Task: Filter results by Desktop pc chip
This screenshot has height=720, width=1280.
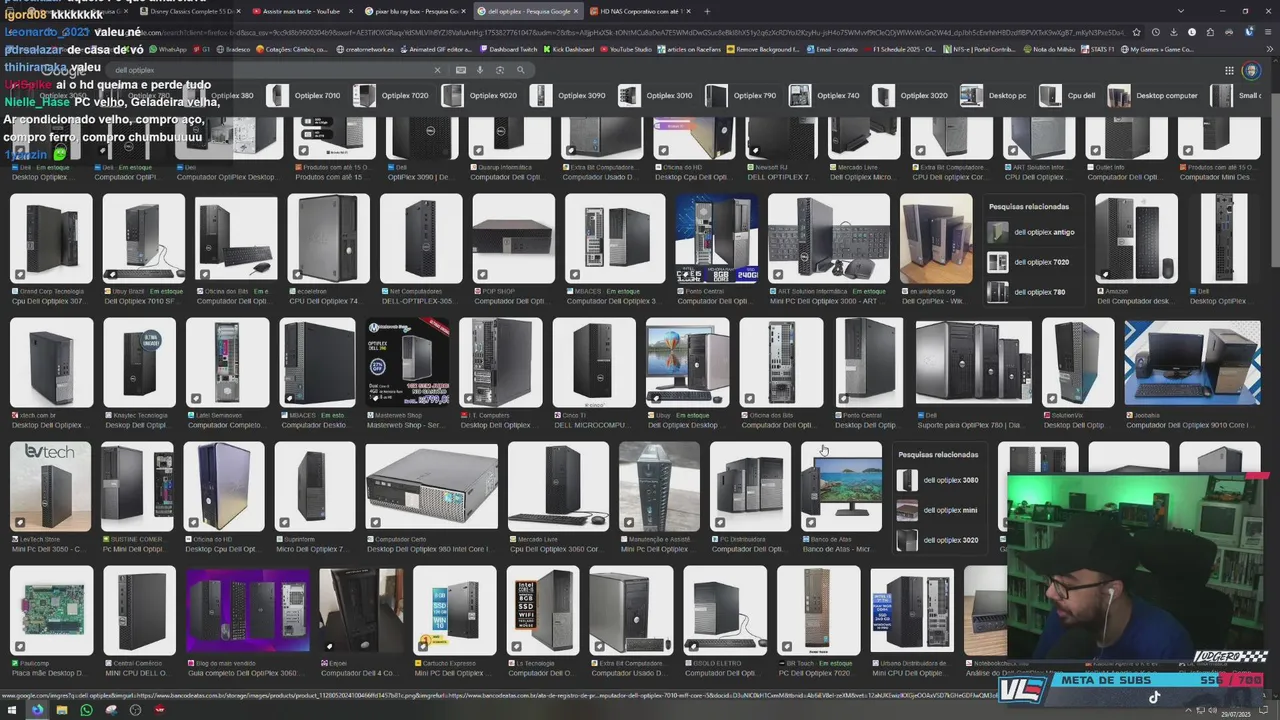Action: click(x=994, y=96)
